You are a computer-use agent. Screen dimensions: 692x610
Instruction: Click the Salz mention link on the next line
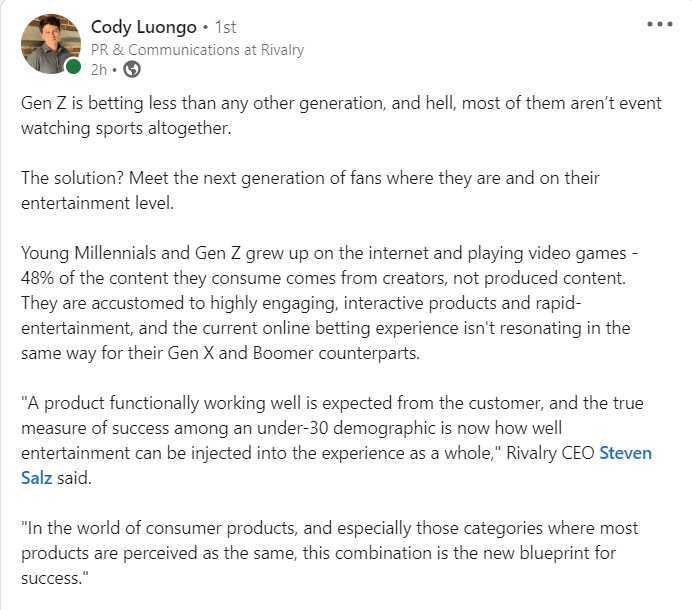pos(37,478)
